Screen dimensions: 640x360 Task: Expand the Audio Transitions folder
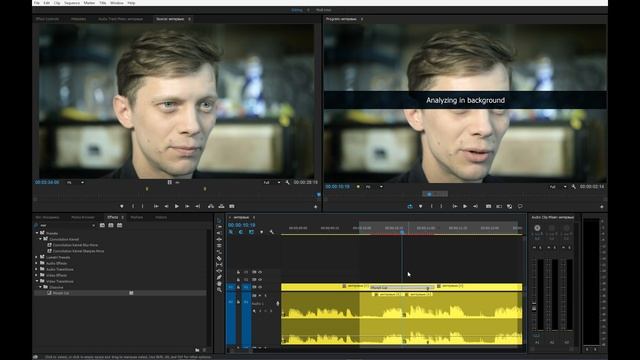37,269
